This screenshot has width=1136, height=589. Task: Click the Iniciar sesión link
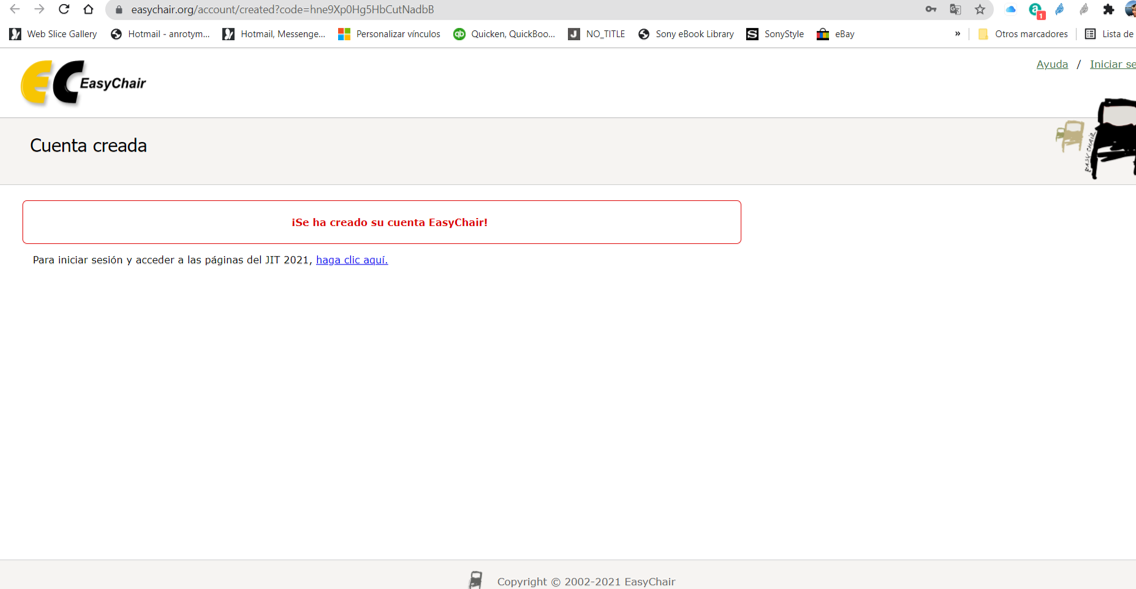1113,64
